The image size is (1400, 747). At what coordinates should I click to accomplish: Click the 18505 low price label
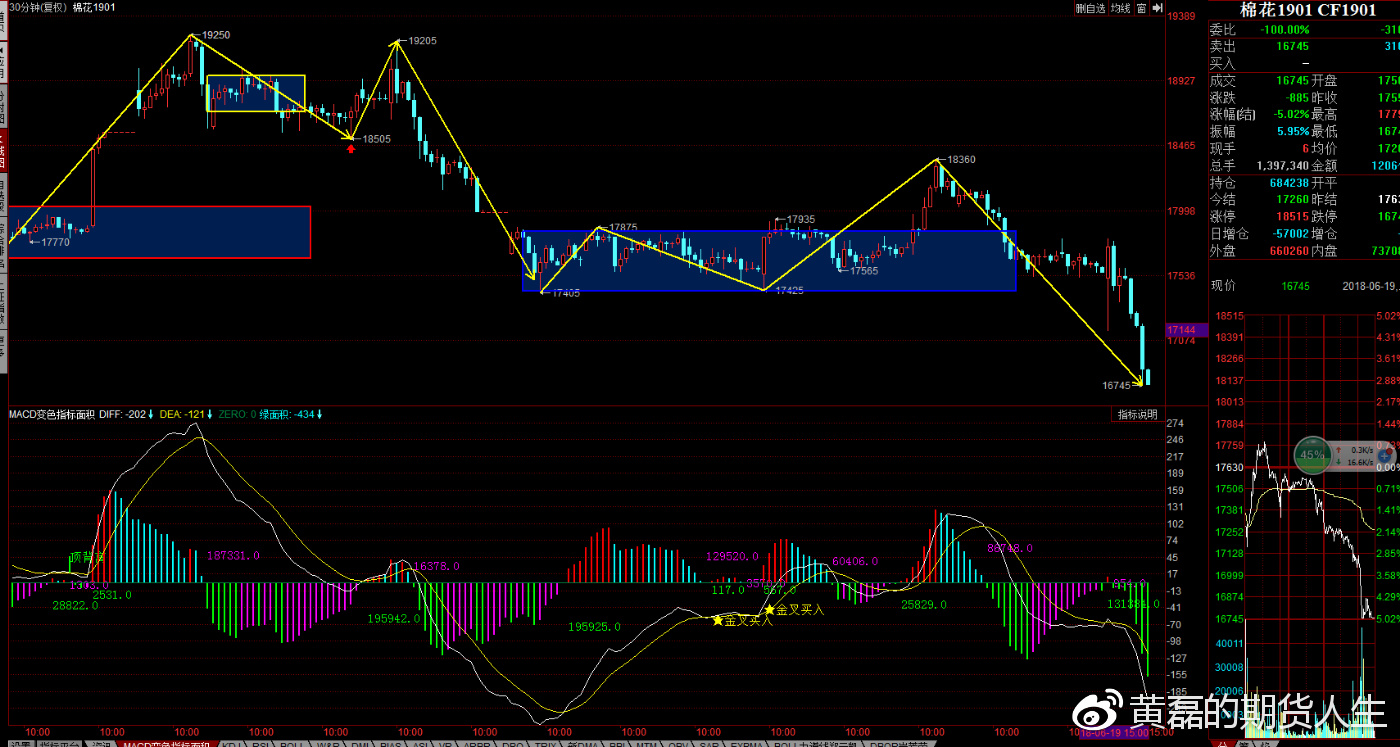[x=376, y=140]
